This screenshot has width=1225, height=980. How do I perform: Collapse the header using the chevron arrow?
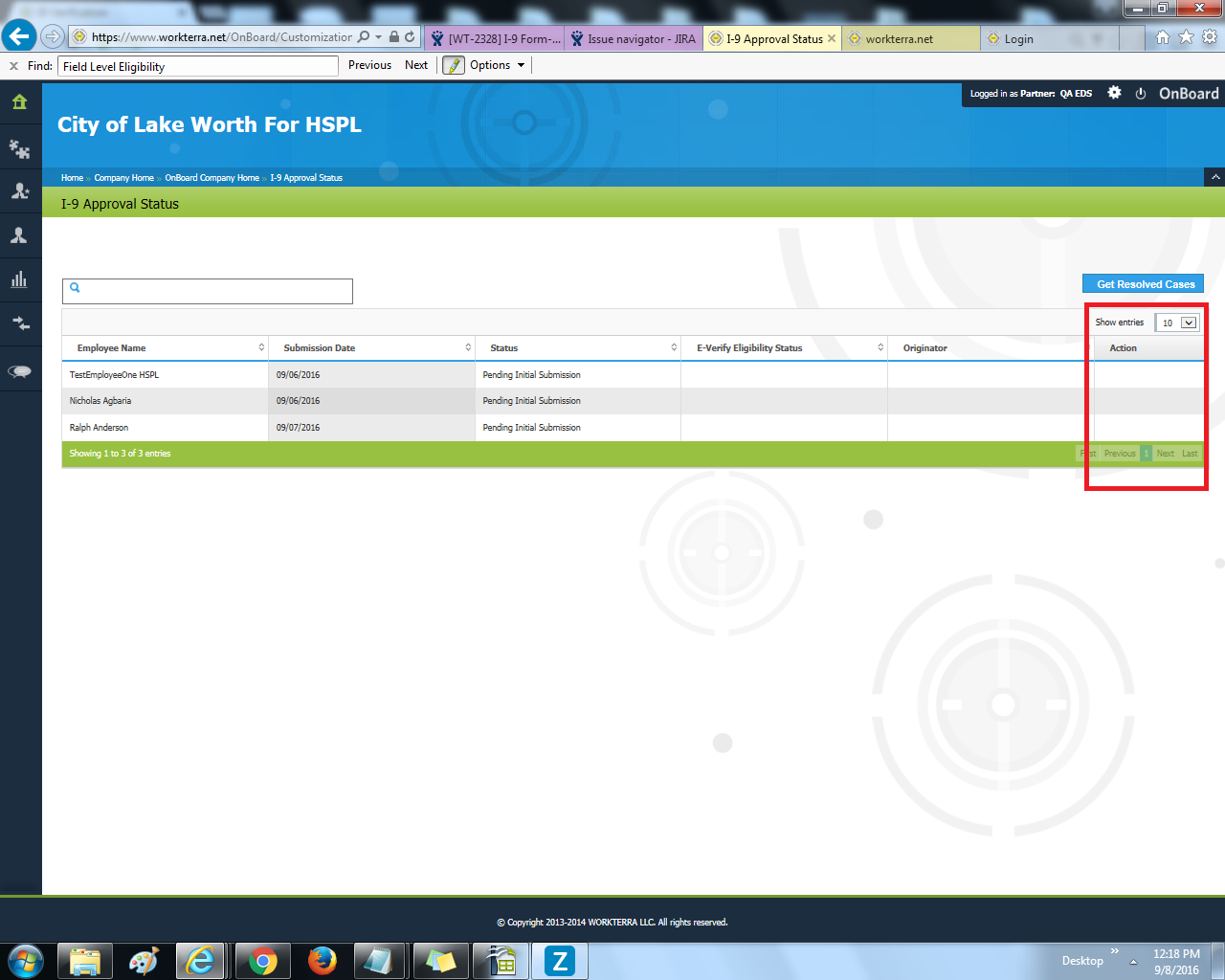click(1214, 177)
